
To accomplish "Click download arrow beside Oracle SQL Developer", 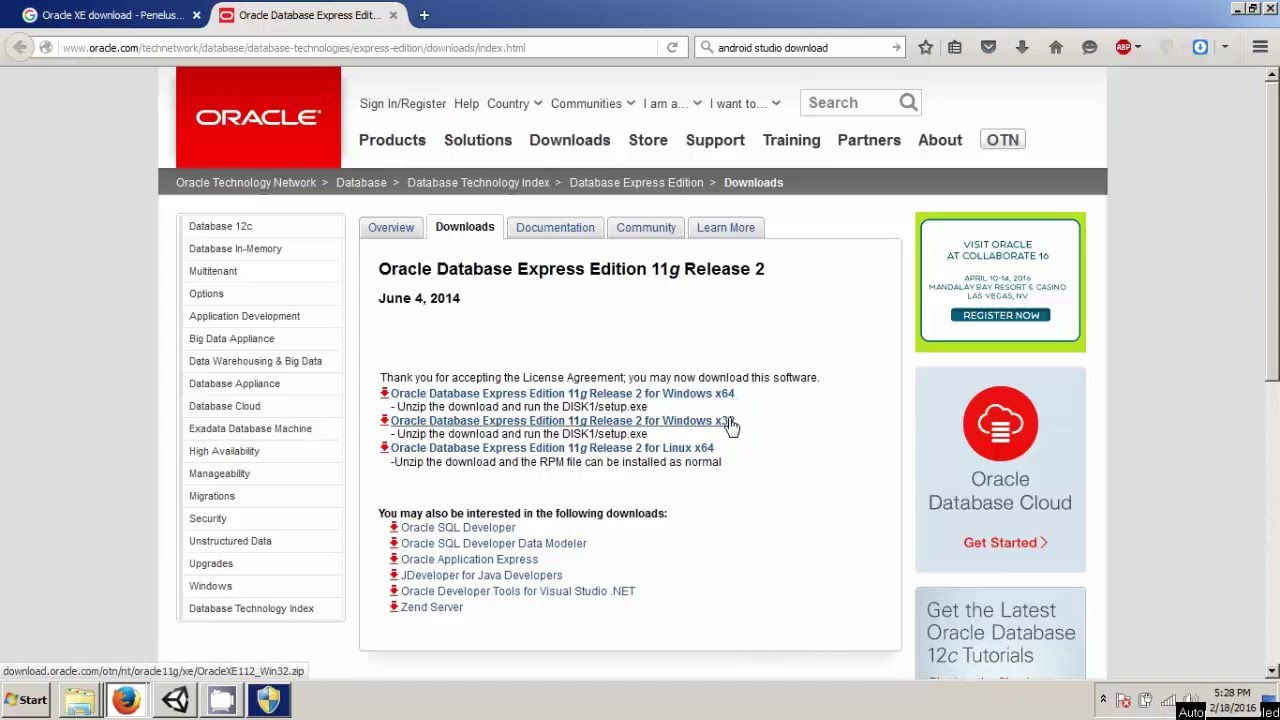I will (394, 527).
